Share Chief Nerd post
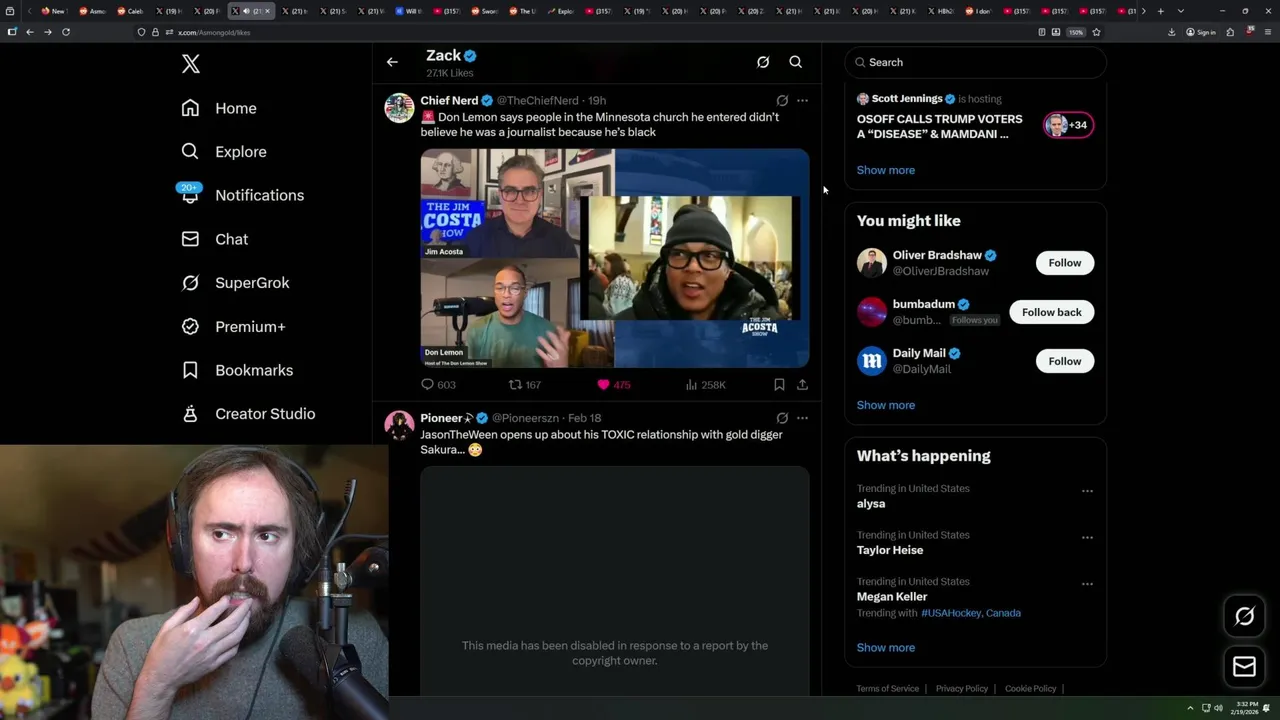 point(802,385)
